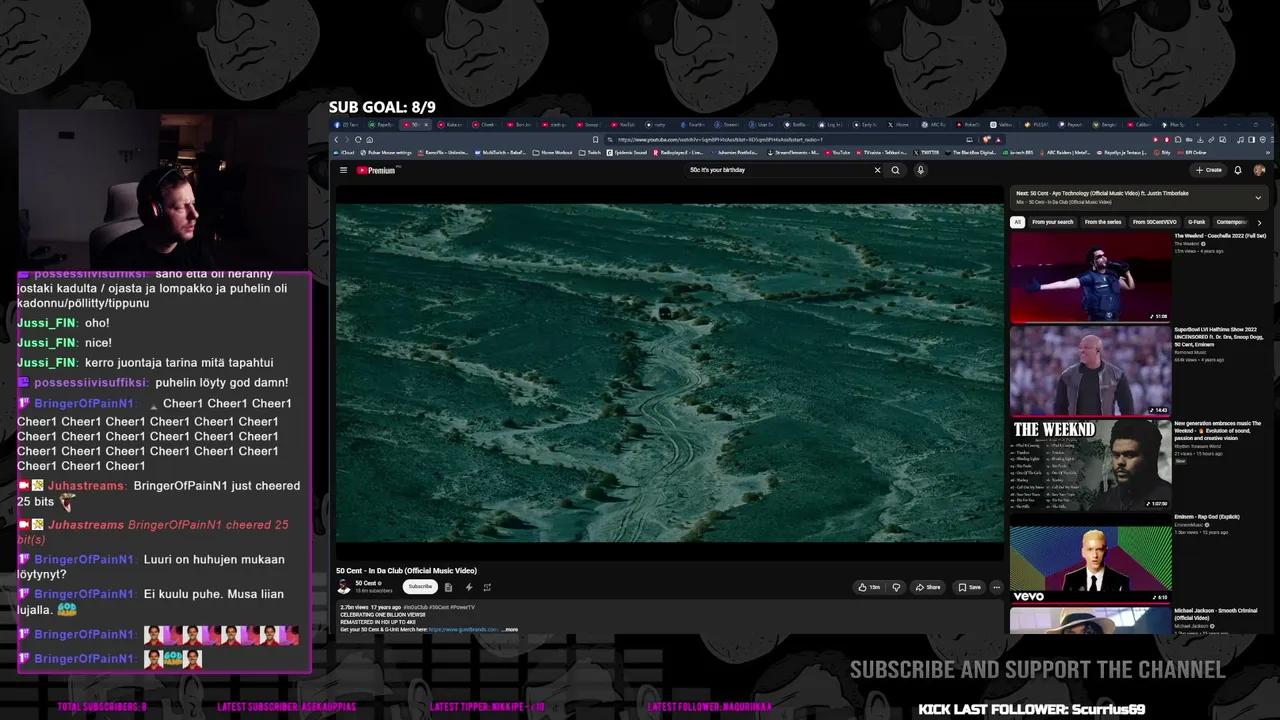The height and width of the screenshot is (720, 1280).
Task: Like the In Da Club video
Action: point(869,587)
